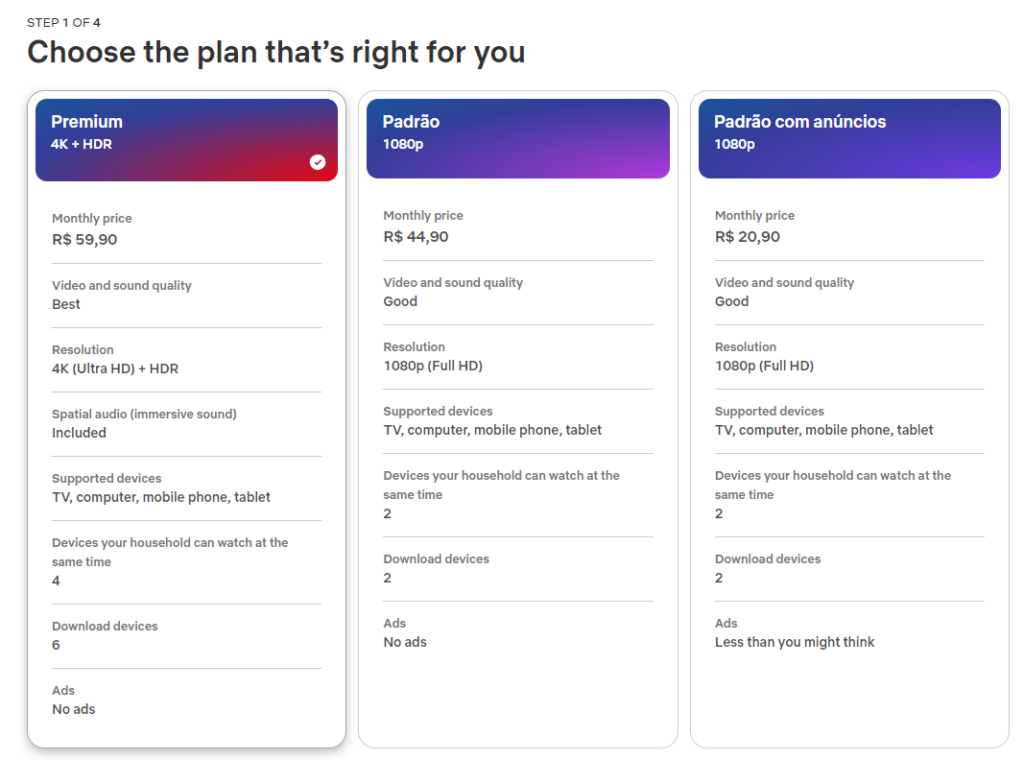Image resolution: width=1024 pixels, height=760 pixels.
Task: Click "No ads" in the Premium card
Action: tap(74, 709)
